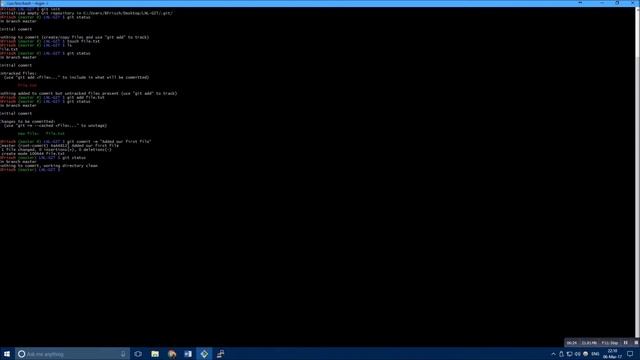640x360 pixels.
Task: Click the 'git add file.txt' command line
Action: coord(52,98)
